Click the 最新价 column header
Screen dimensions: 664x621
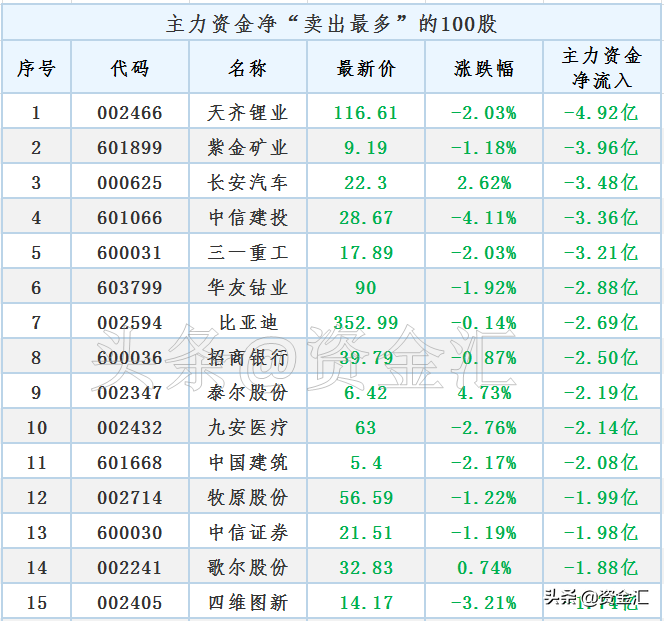click(366, 69)
